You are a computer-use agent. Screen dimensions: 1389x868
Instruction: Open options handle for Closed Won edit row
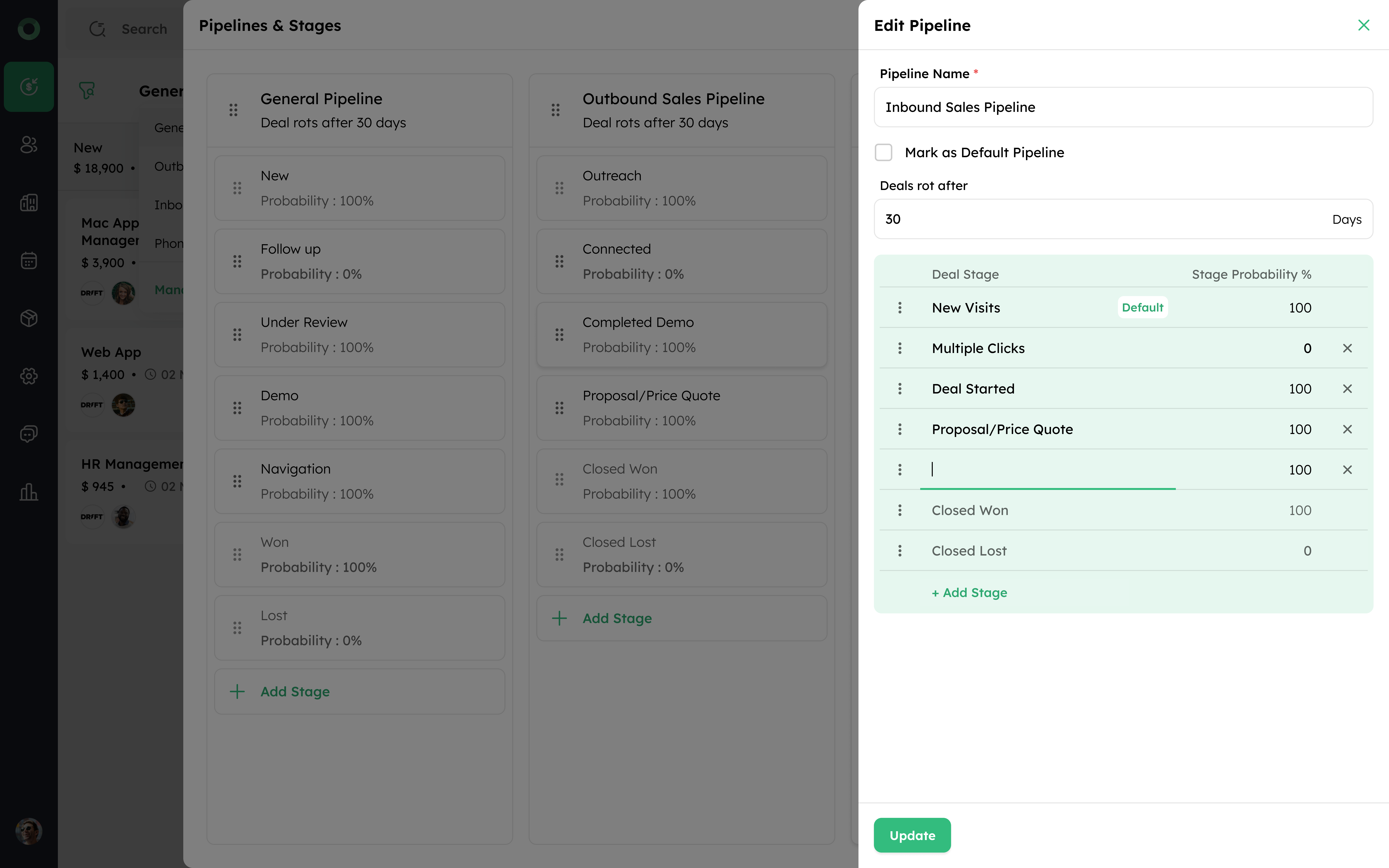(900, 510)
